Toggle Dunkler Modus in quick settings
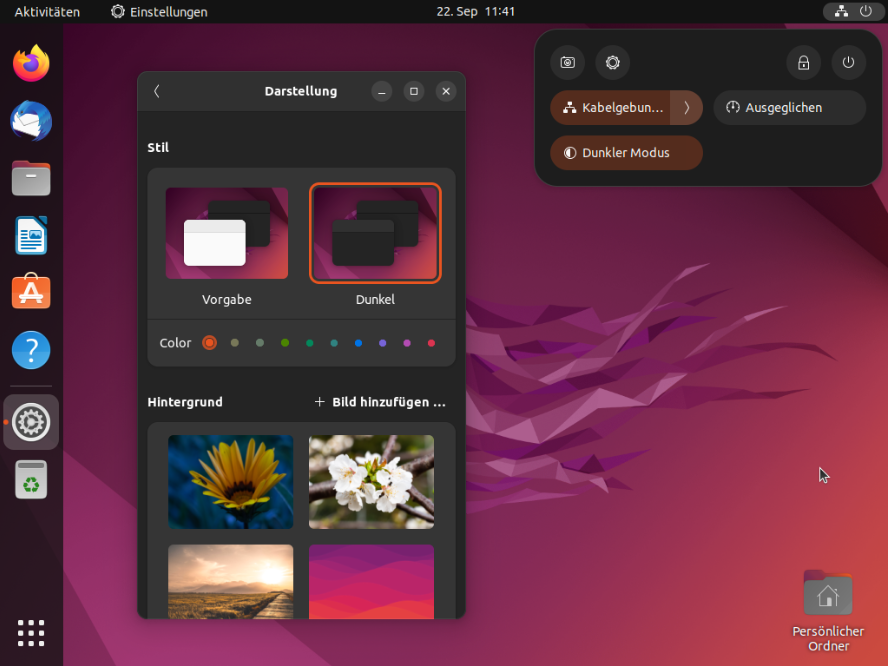This screenshot has height=666, width=888. [626, 153]
